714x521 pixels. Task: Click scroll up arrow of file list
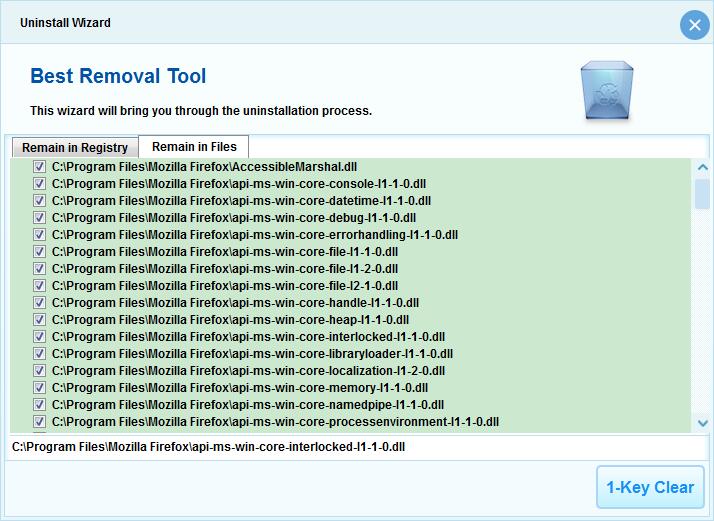click(703, 167)
